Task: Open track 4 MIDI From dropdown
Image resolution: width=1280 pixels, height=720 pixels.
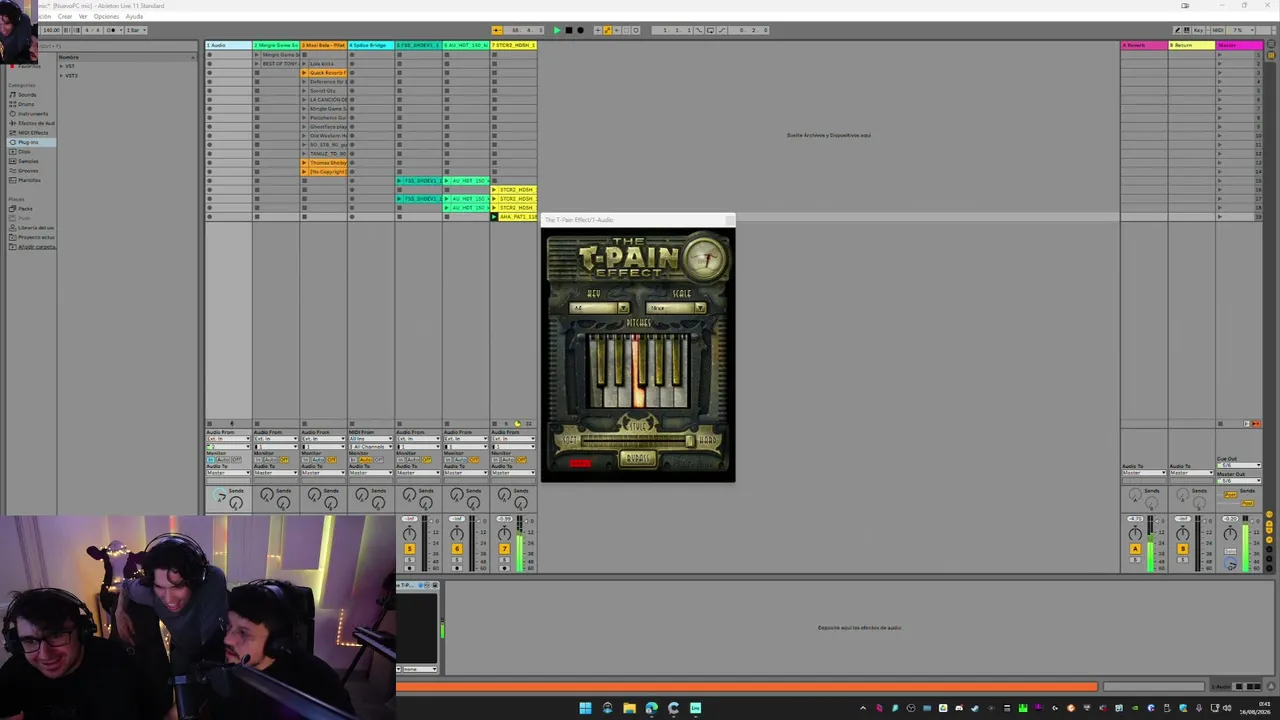Action: pos(371,439)
